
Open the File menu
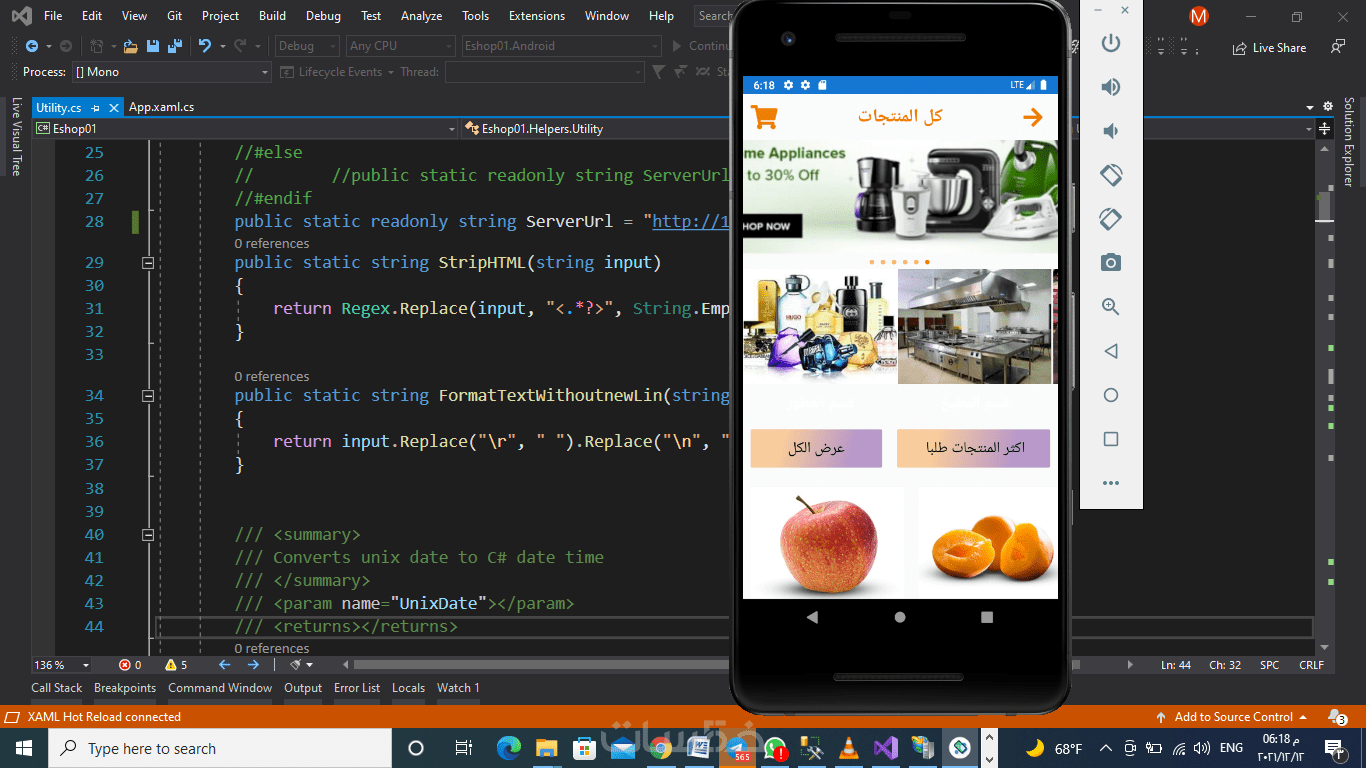tap(53, 16)
